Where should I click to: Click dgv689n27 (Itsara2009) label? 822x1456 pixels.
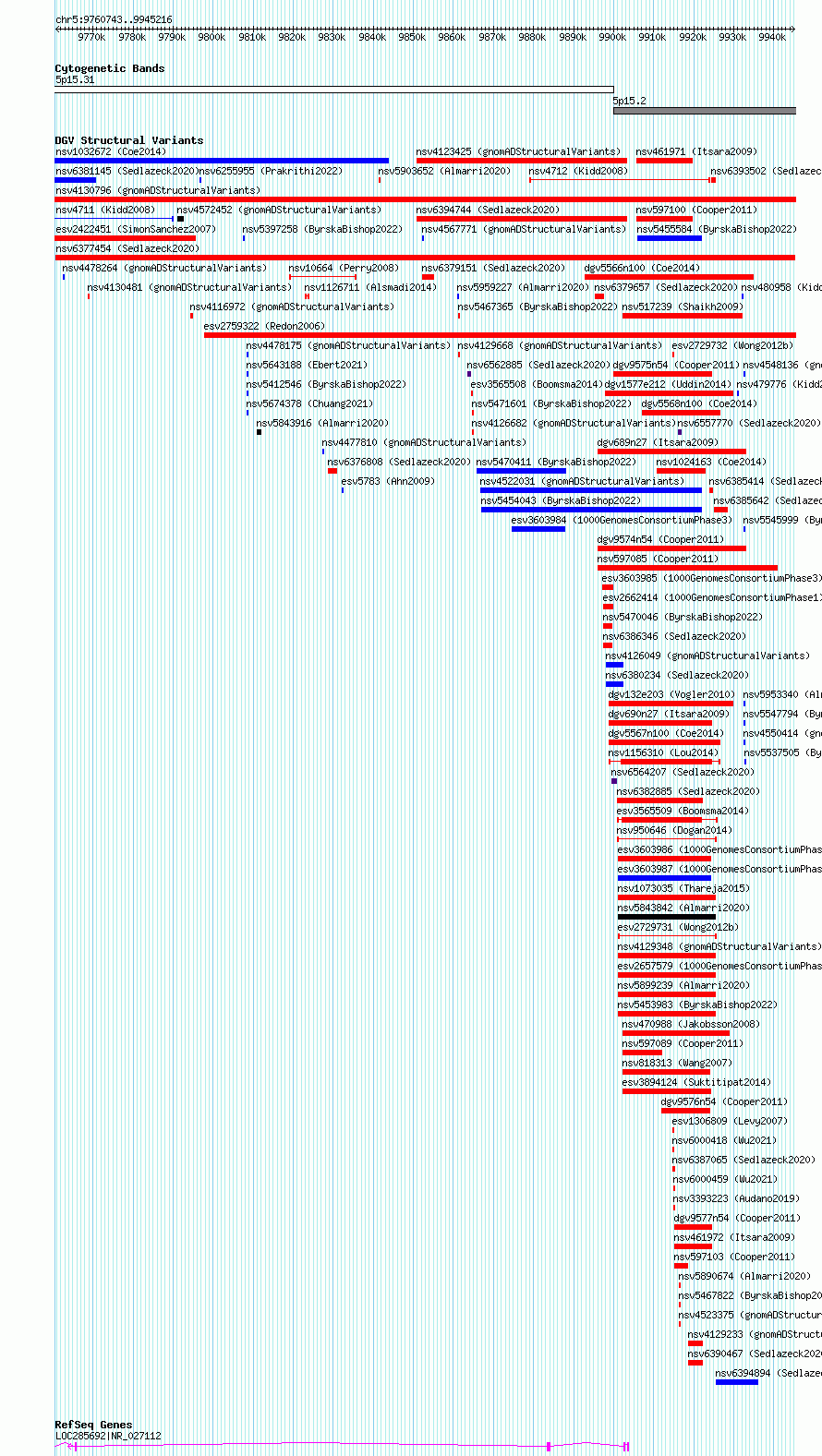tap(658, 442)
